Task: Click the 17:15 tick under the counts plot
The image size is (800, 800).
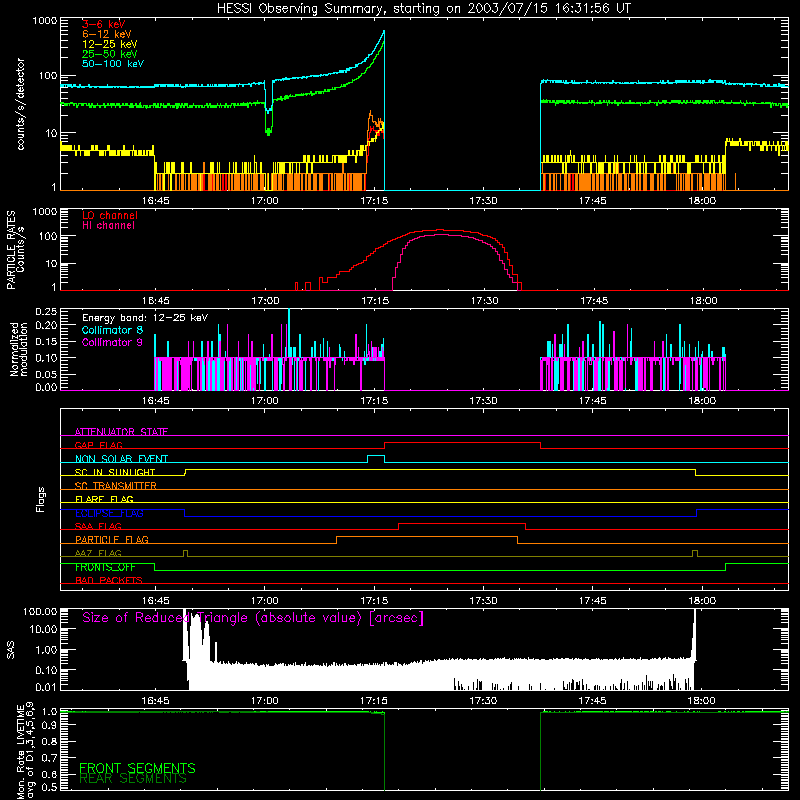Action: coord(374,201)
